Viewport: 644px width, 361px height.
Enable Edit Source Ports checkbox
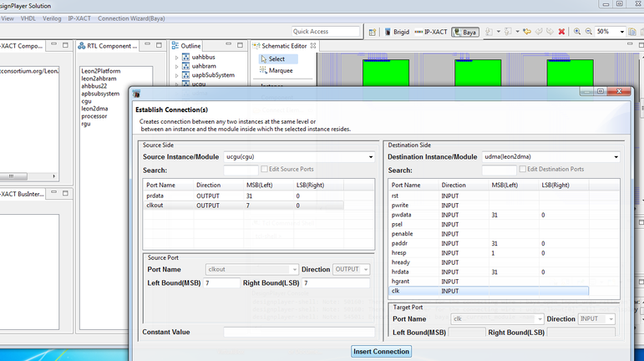pyautogui.click(x=264, y=169)
